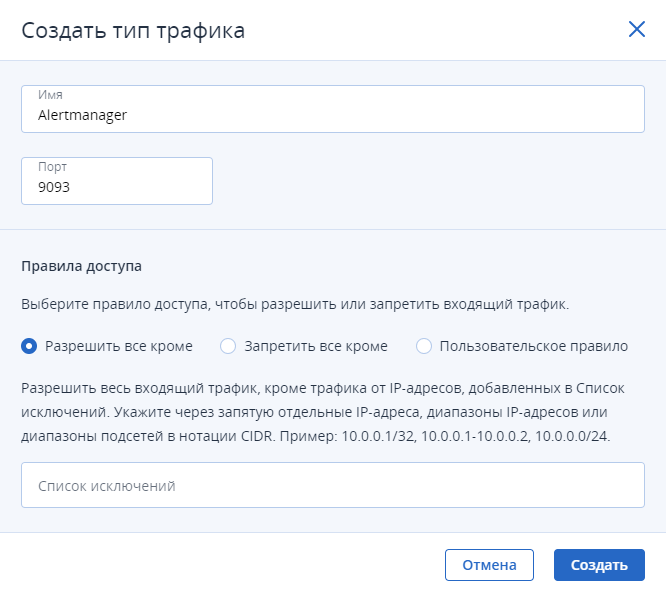Click the Создать тип трафика dialog title
Image resolution: width=666 pixels, height=593 pixels.
point(133,31)
